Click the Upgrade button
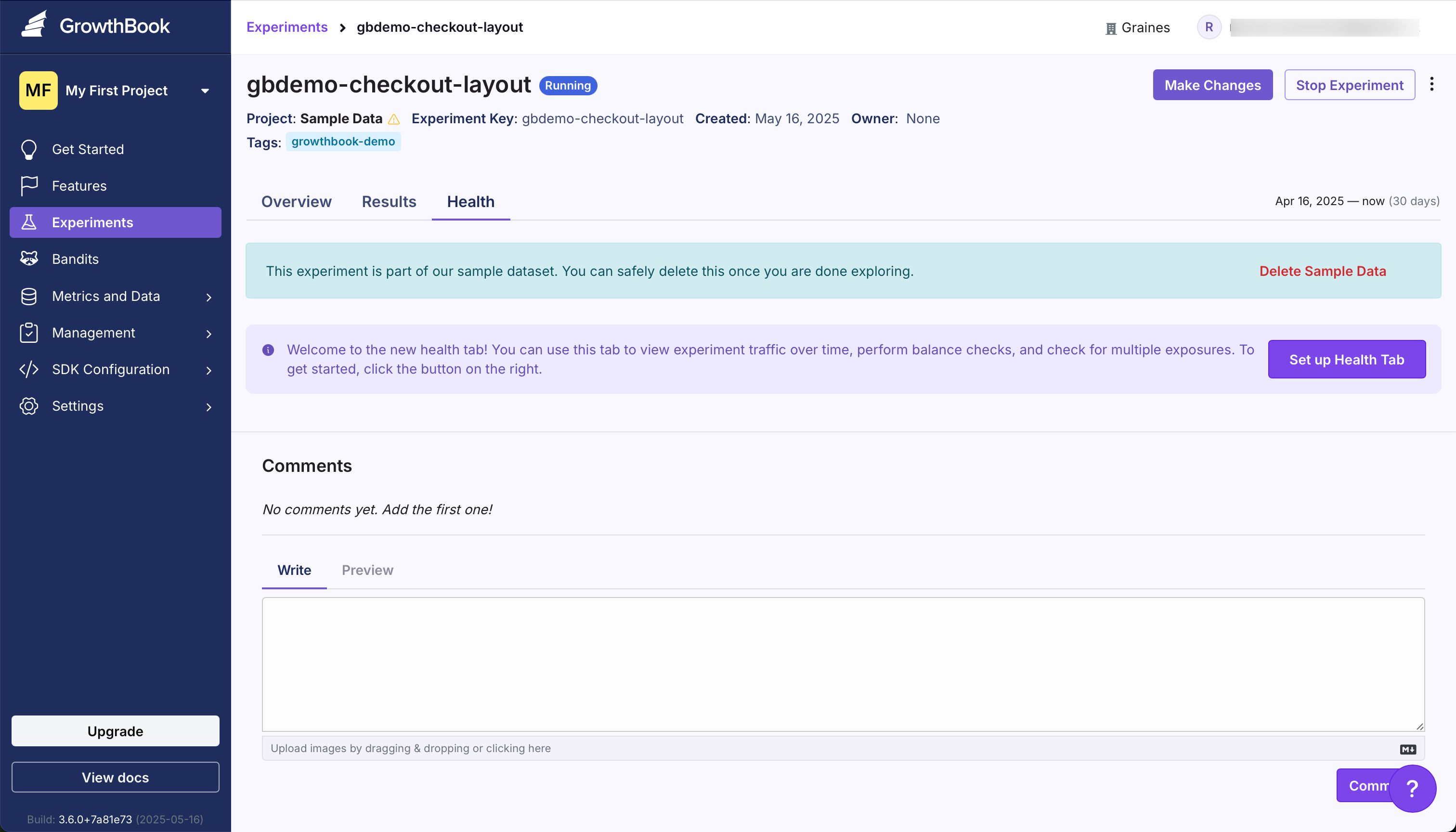This screenshot has width=1456, height=832. pos(116,731)
